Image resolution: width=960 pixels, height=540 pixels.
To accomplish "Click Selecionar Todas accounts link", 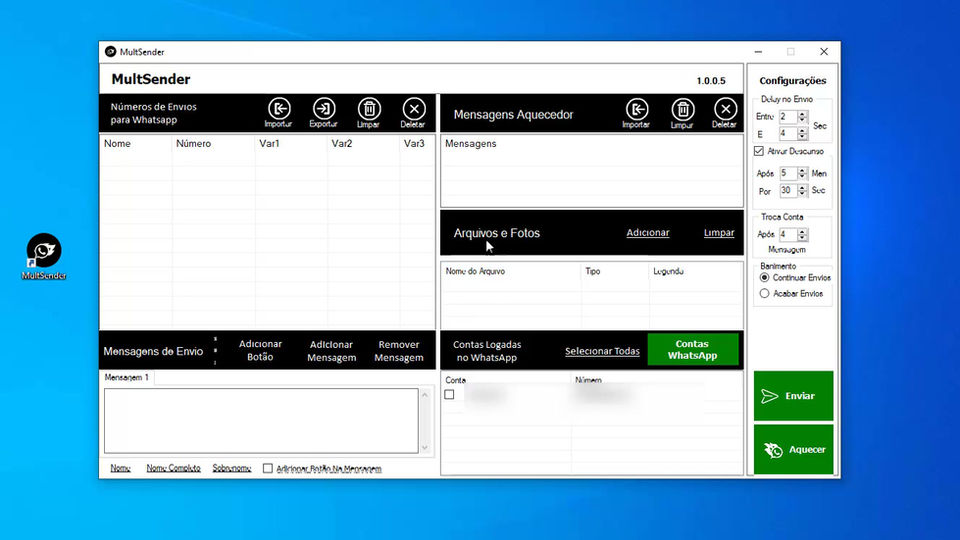I will click(602, 351).
